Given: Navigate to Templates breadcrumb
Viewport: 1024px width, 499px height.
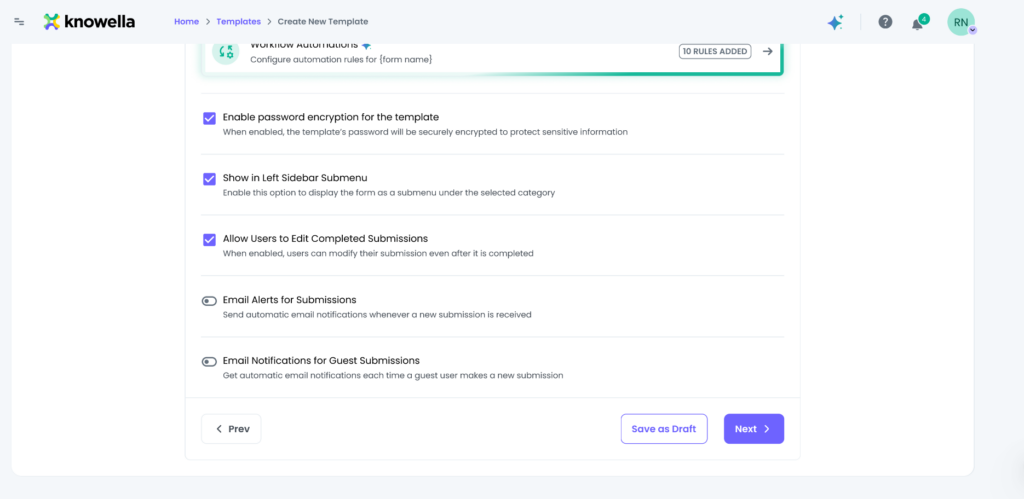Looking at the screenshot, I should tap(238, 21).
